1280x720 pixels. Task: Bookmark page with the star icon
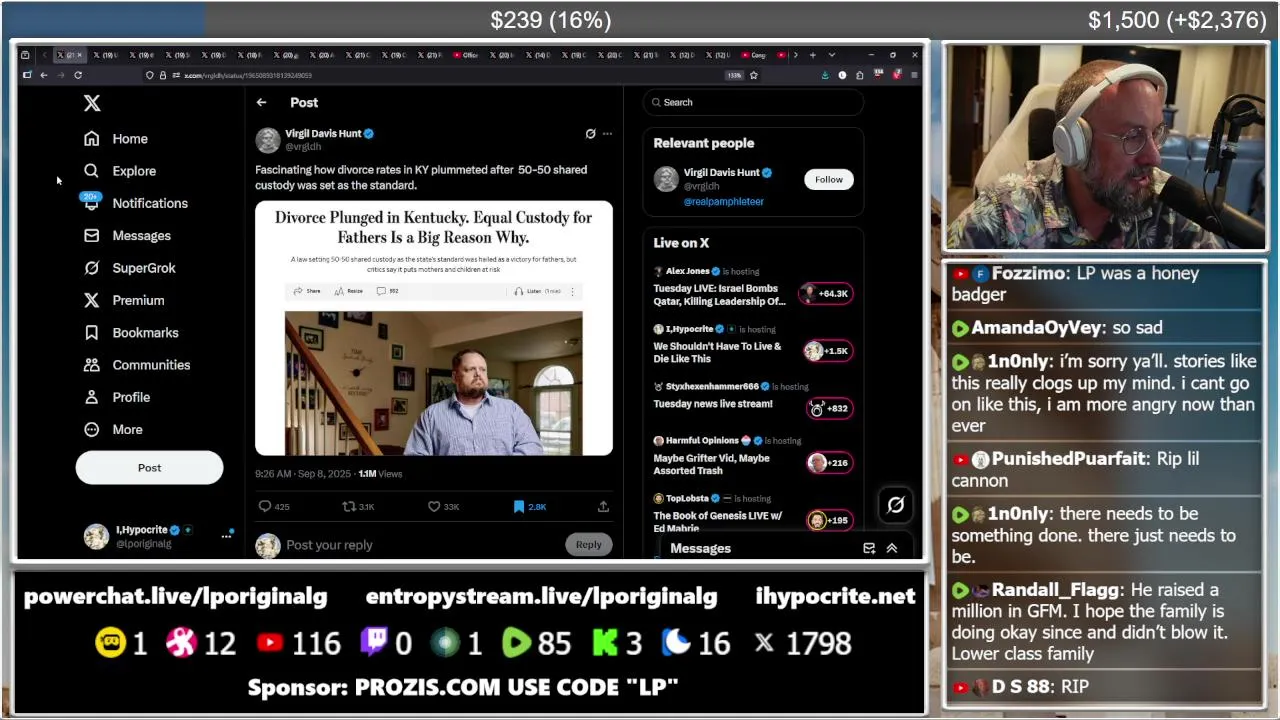tap(754, 75)
